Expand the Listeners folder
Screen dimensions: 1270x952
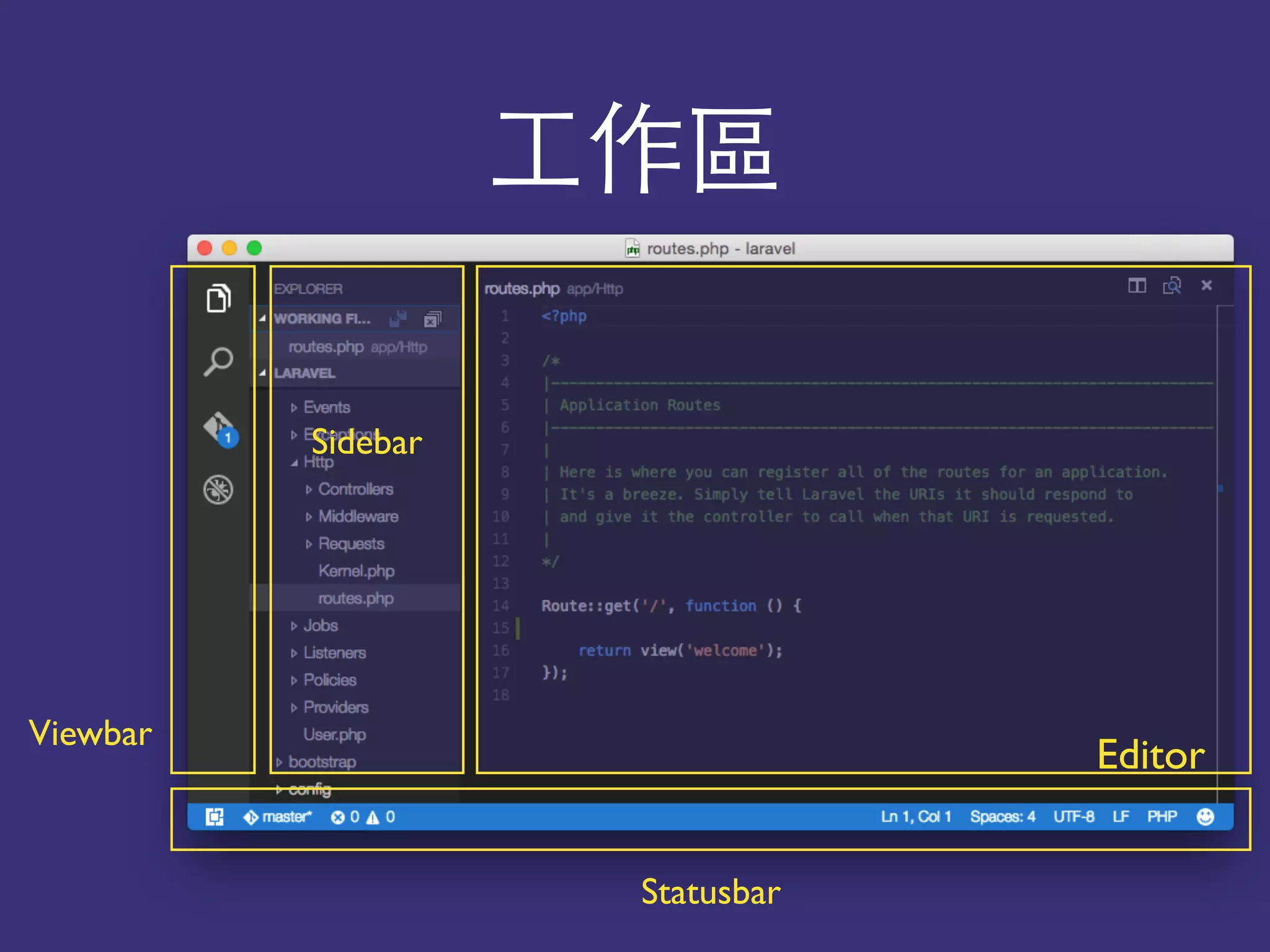[294, 653]
